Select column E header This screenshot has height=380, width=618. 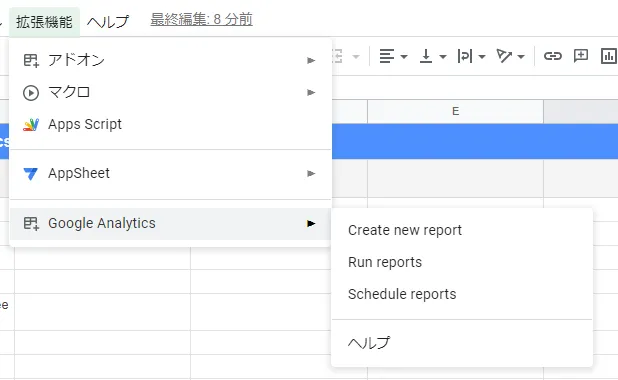click(x=455, y=112)
